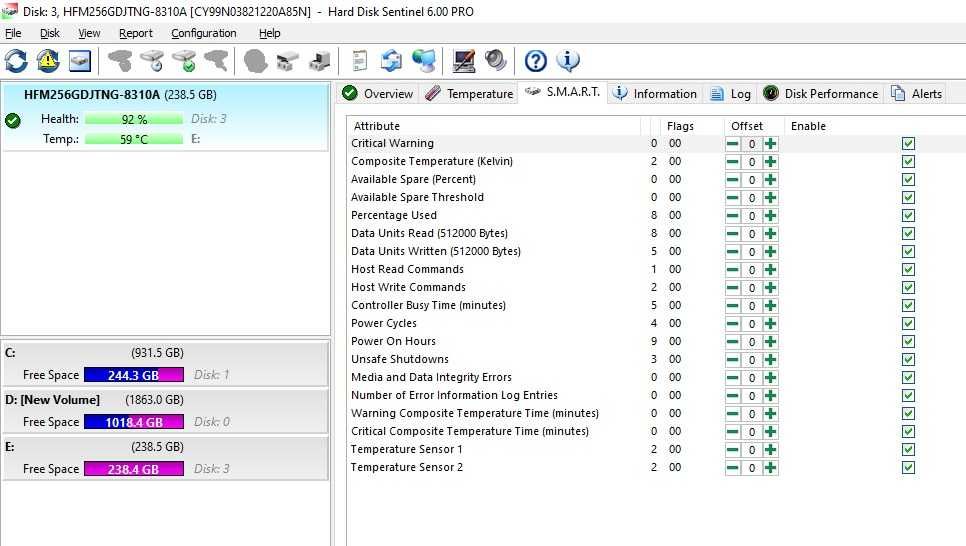Click the hard disk drive toolbar icon
The height and width of the screenshot is (546, 966).
pos(80,61)
